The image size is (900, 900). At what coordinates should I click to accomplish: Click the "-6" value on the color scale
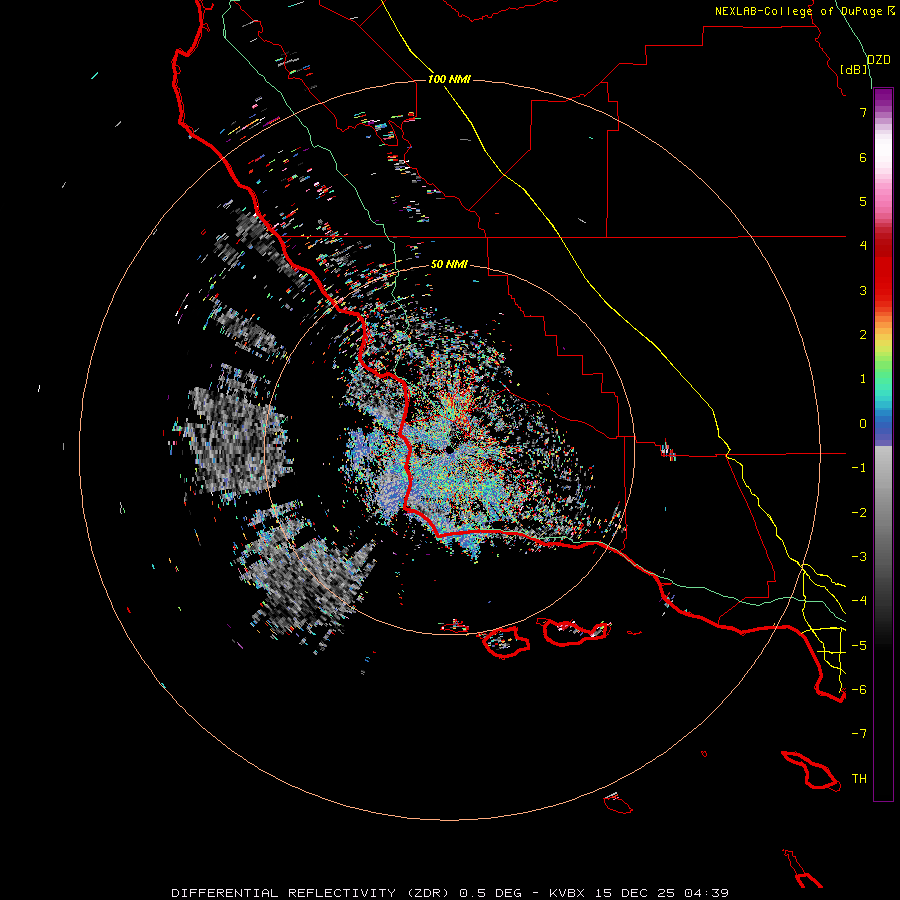[859, 690]
